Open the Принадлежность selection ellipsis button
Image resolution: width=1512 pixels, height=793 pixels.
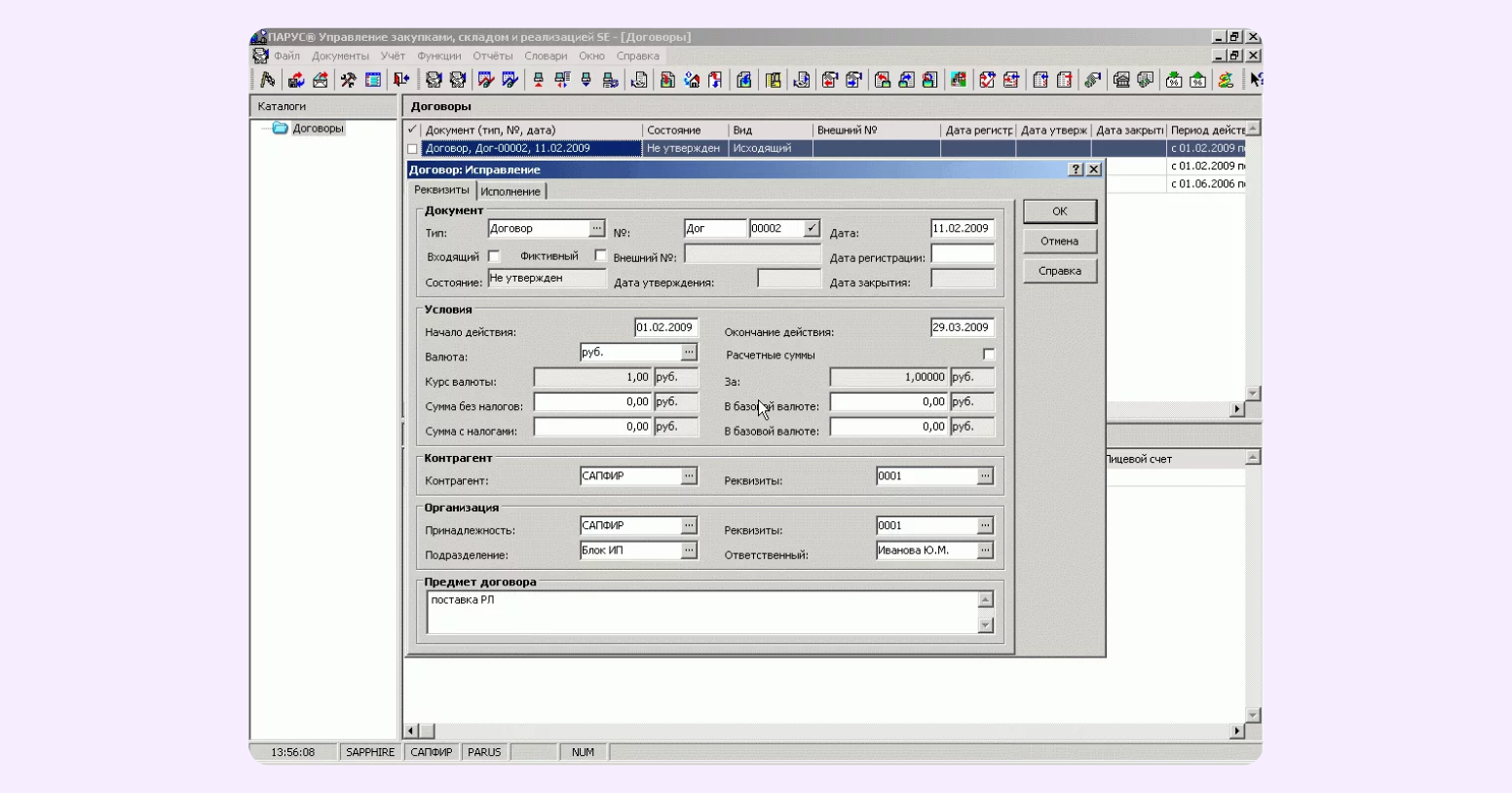pyautogui.click(x=689, y=525)
